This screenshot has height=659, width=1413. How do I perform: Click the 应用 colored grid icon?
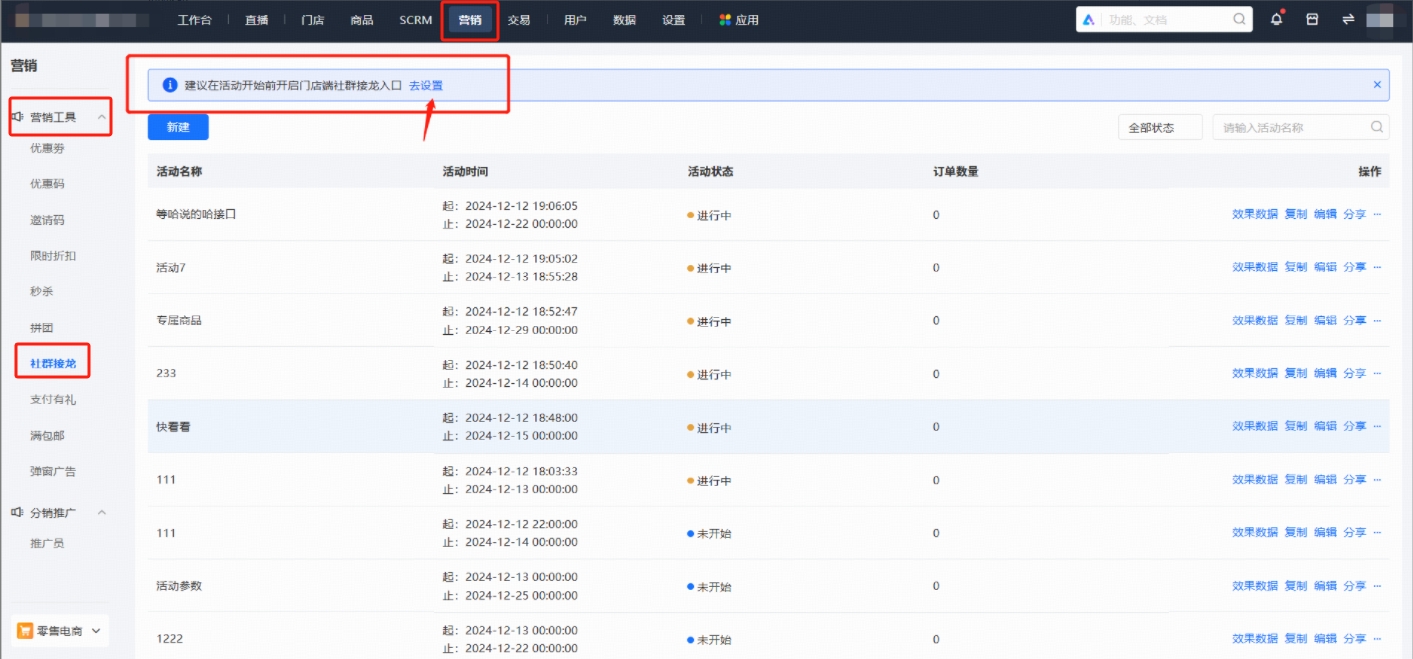tap(724, 18)
